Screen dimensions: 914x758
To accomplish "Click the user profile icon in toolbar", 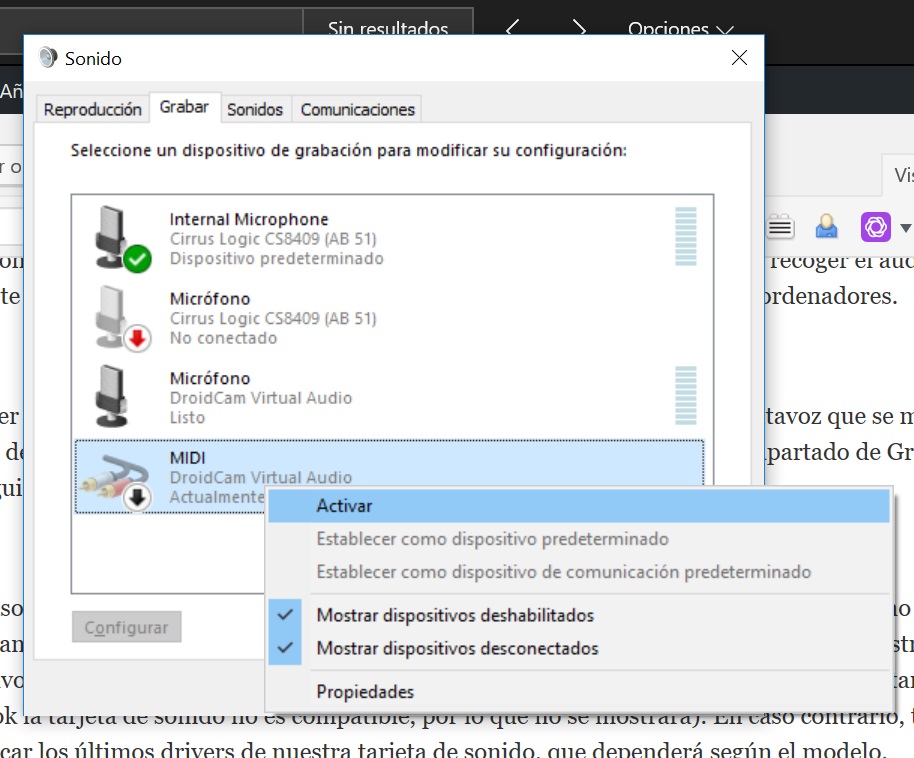I will [826, 227].
